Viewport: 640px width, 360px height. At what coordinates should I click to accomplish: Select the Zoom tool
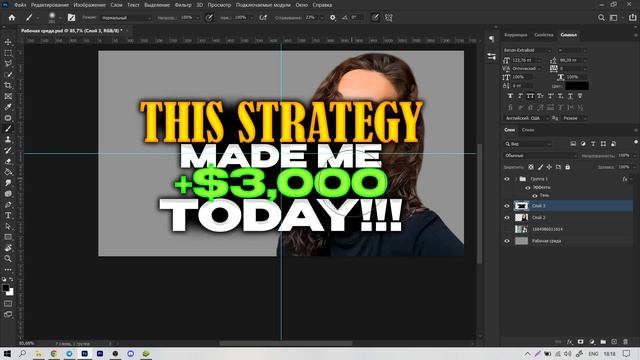8,258
